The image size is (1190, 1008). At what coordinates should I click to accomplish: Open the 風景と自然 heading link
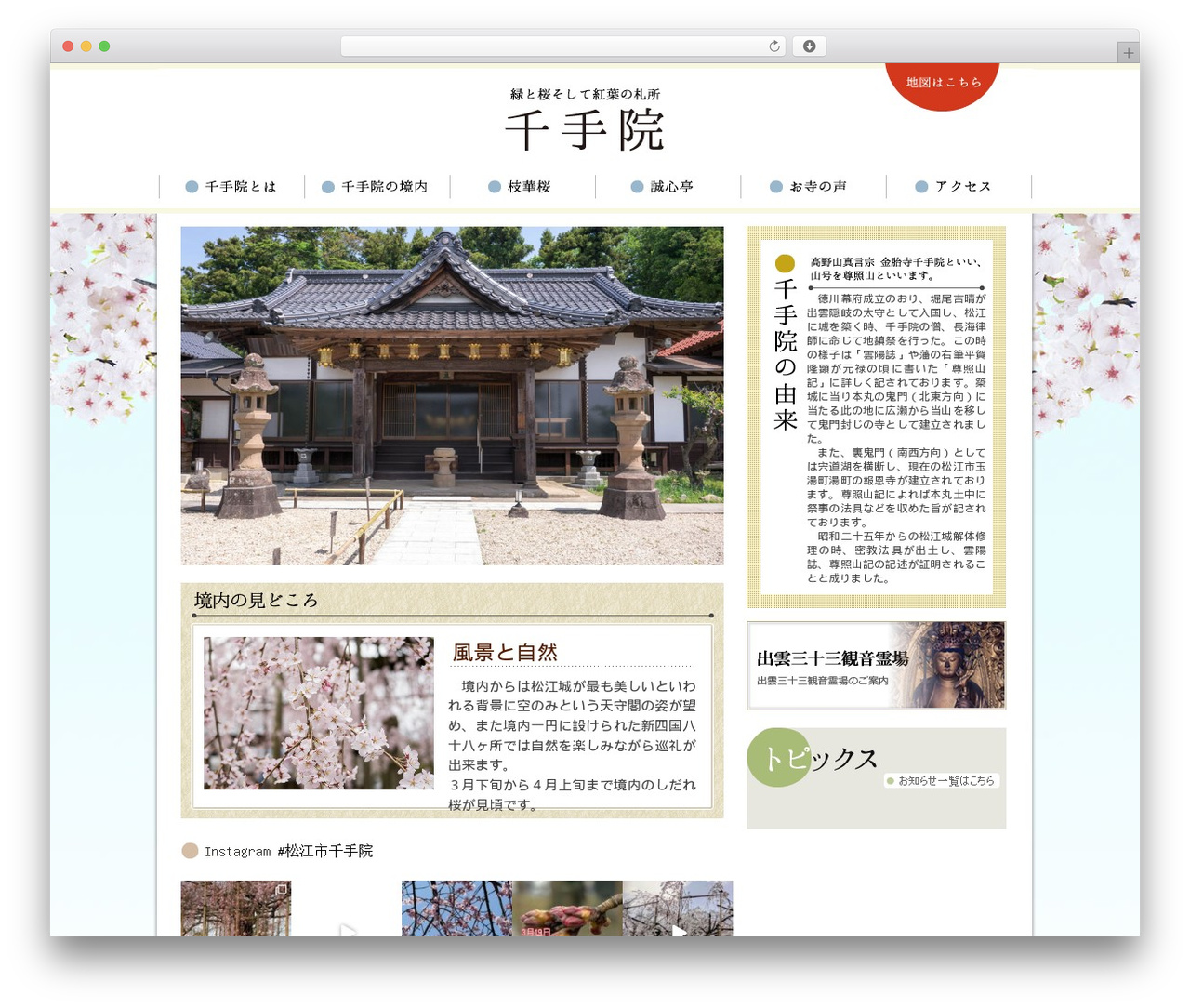(505, 653)
